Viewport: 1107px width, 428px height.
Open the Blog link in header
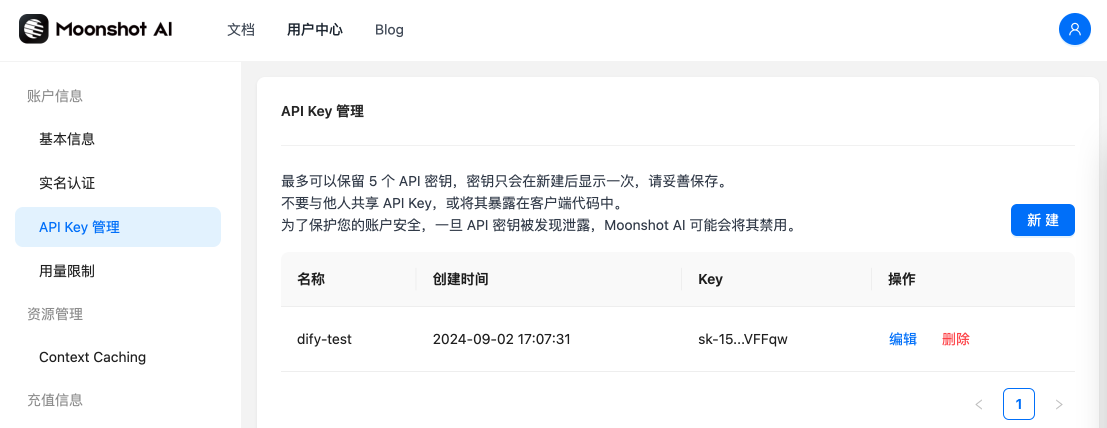click(x=389, y=30)
